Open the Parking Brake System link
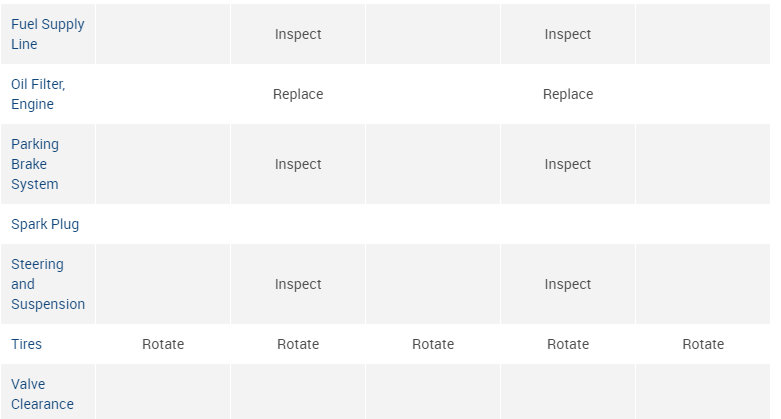The height and width of the screenshot is (419, 781). click(x=35, y=164)
